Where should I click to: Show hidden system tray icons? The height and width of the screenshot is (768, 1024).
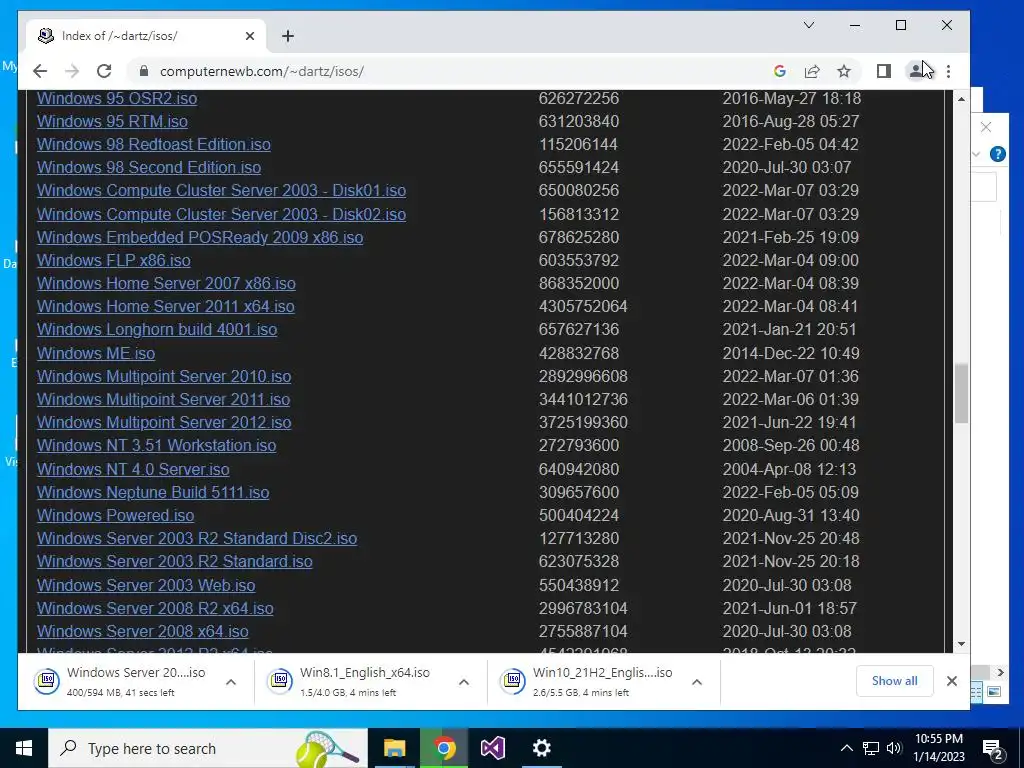pos(846,748)
